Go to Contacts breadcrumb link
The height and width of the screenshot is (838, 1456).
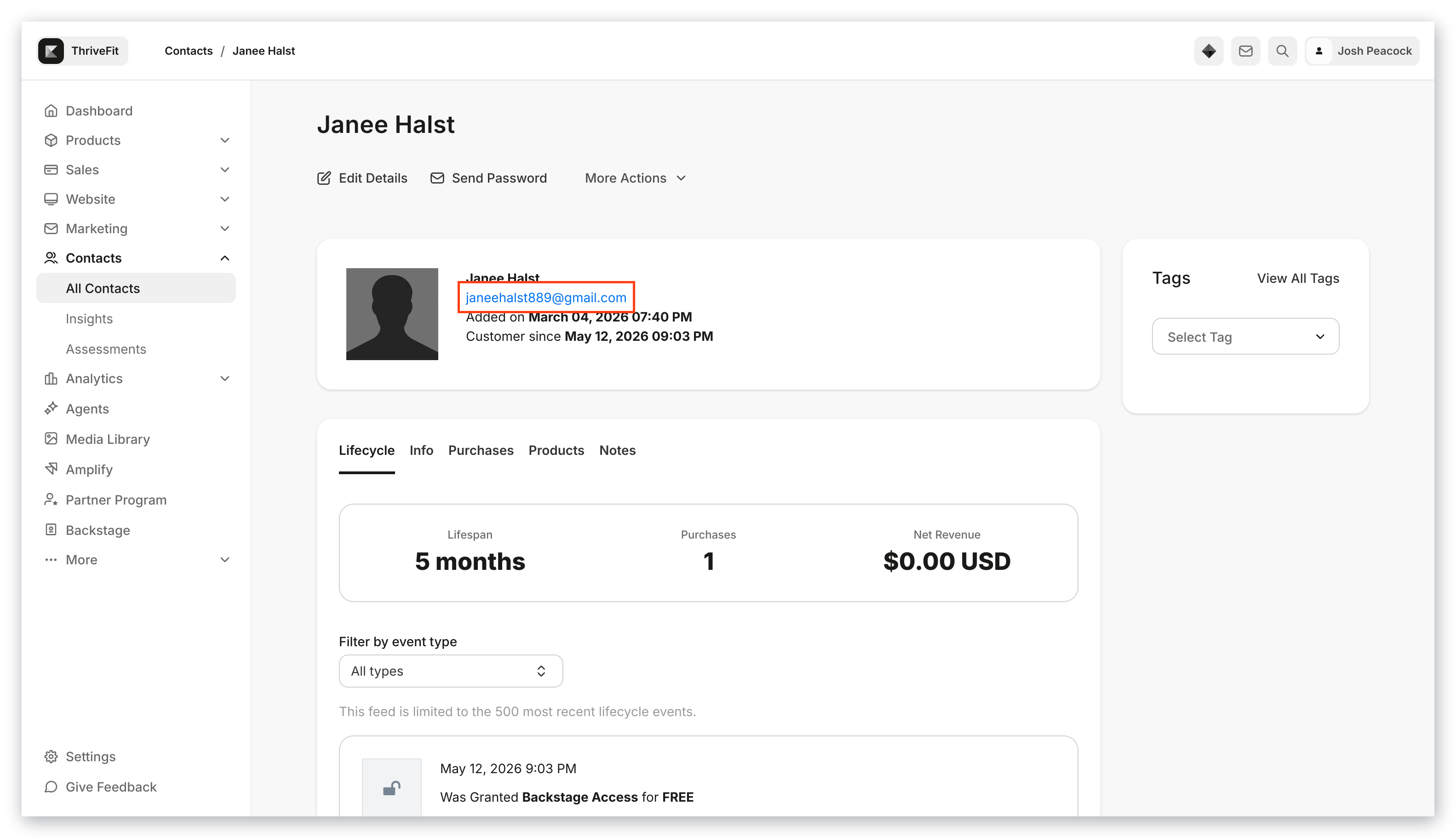tap(188, 51)
